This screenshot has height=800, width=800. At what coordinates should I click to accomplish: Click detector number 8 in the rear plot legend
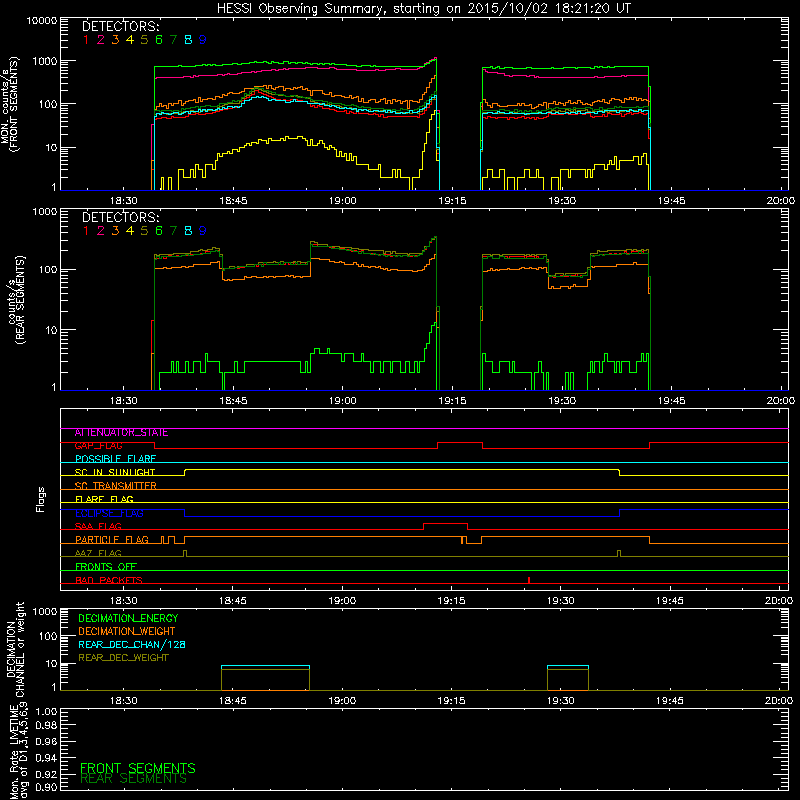pyautogui.click(x=188, y=231)
